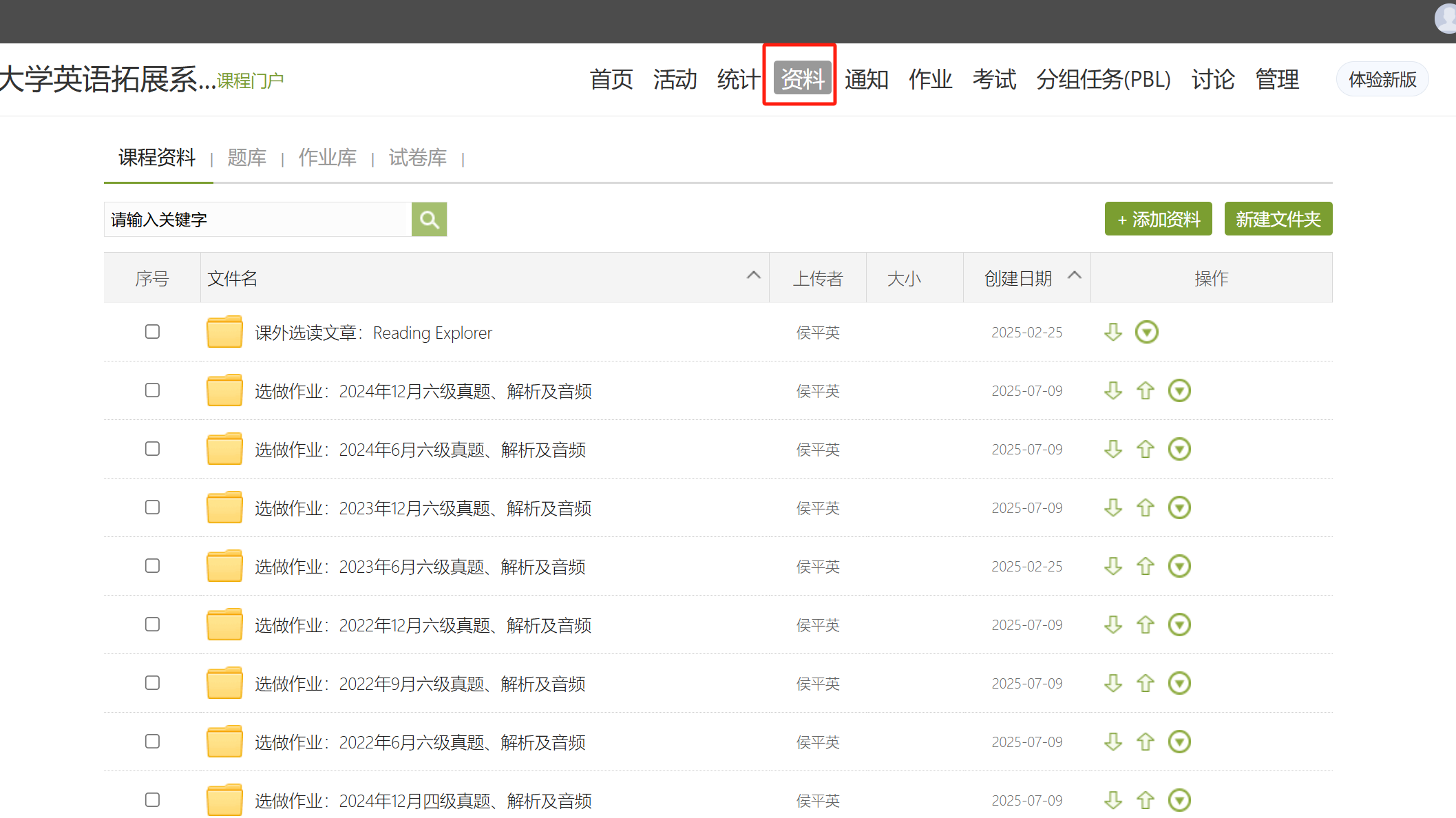Move up the 2023年12月六级真题 folder

point(1146,508)
